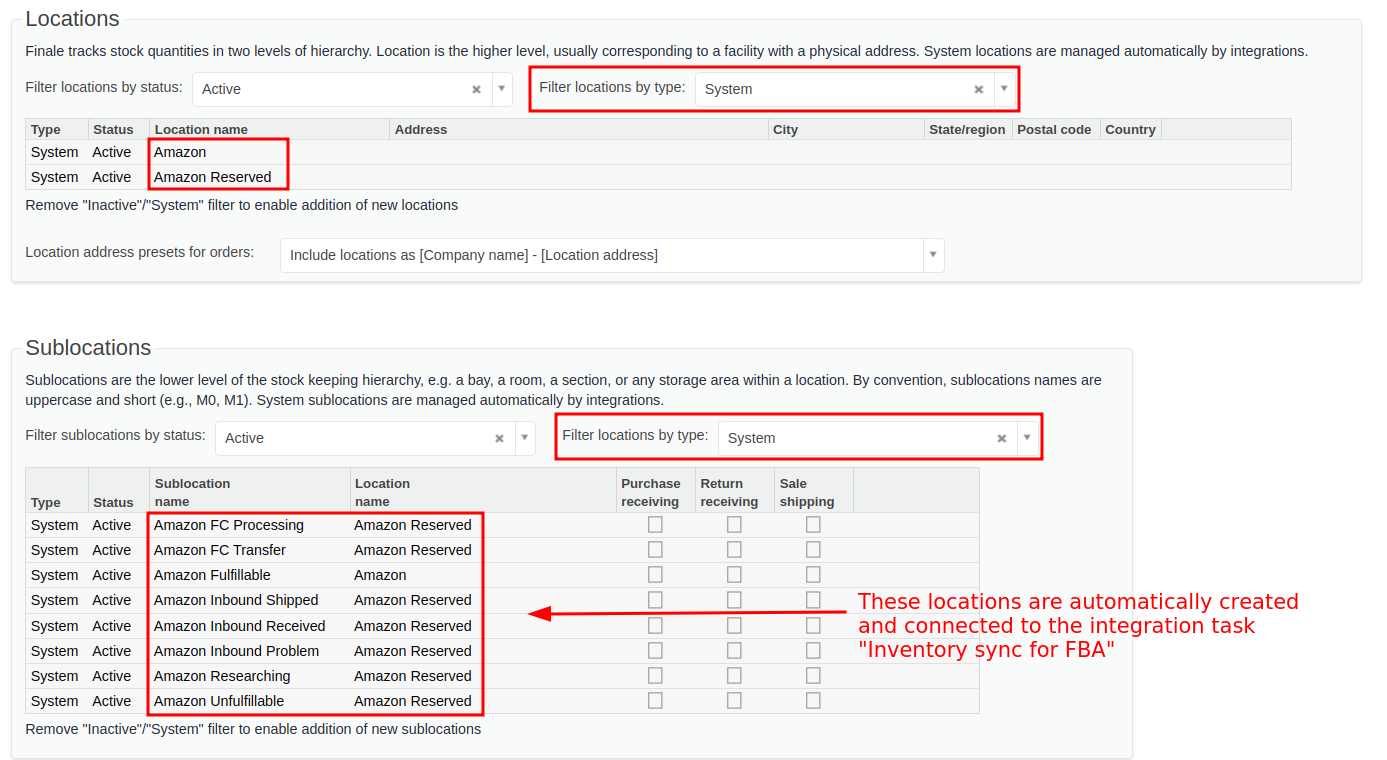The image size is (1387, 760).
Task: Toggle Return receiving for Amazon Unfulfillable
Action: 734,700
